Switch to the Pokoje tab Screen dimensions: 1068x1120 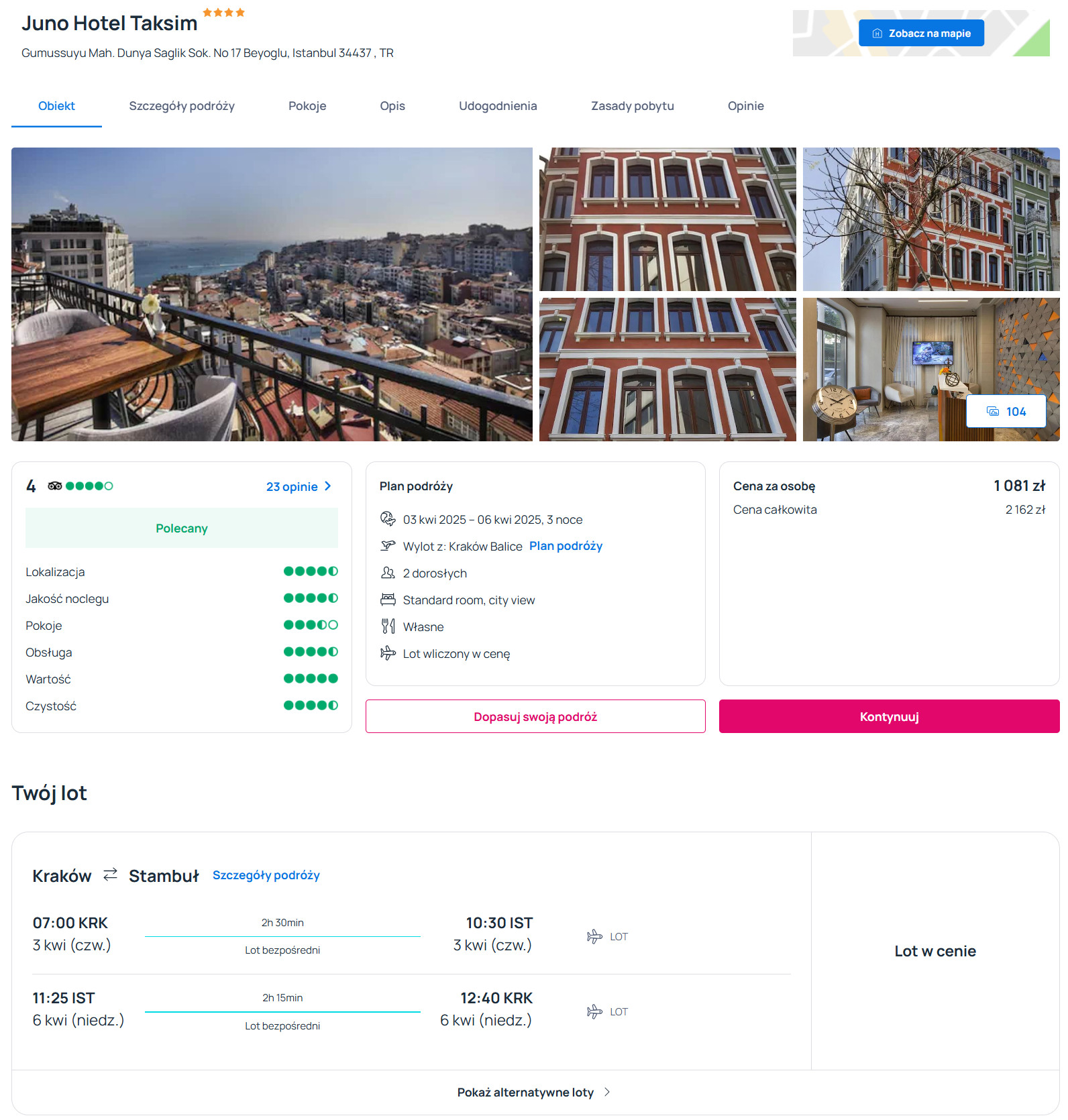pyautogui.click(x=307, y=106)
